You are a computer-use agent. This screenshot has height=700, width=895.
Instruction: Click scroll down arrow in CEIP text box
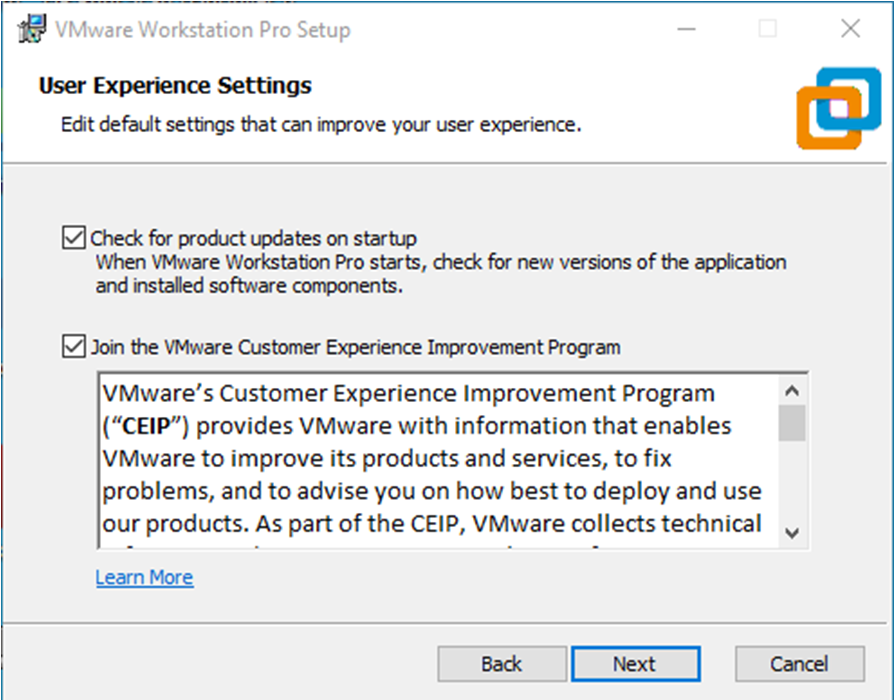pyautogui.click(x=792, y=533)
